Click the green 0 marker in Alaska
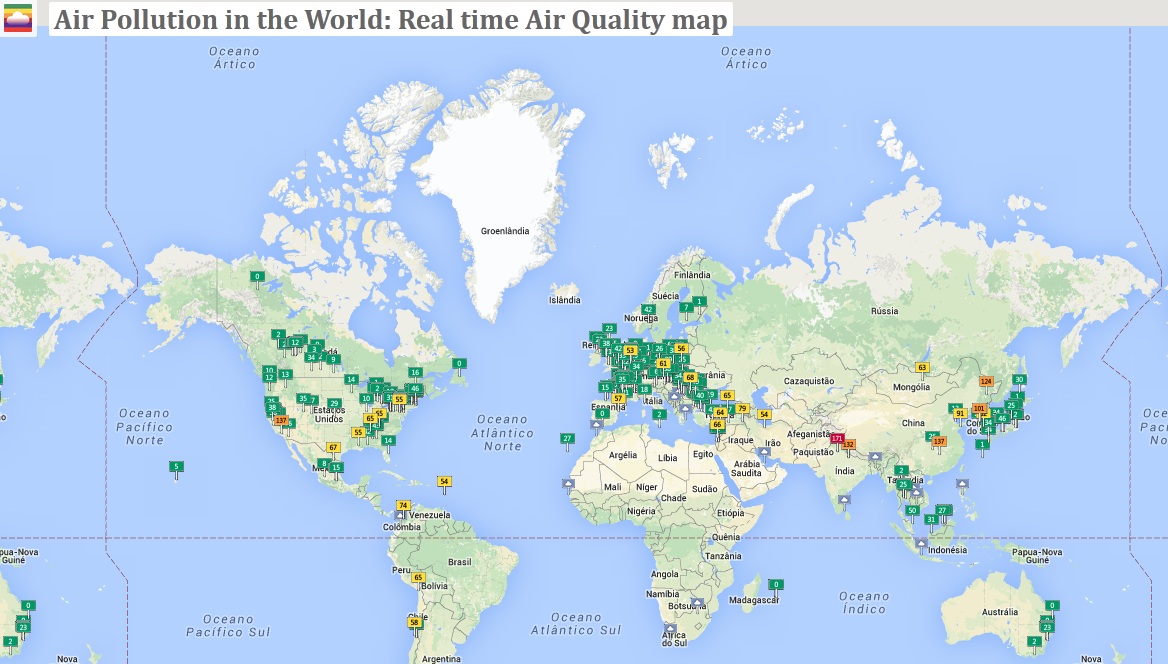 [x=257, y=276]
